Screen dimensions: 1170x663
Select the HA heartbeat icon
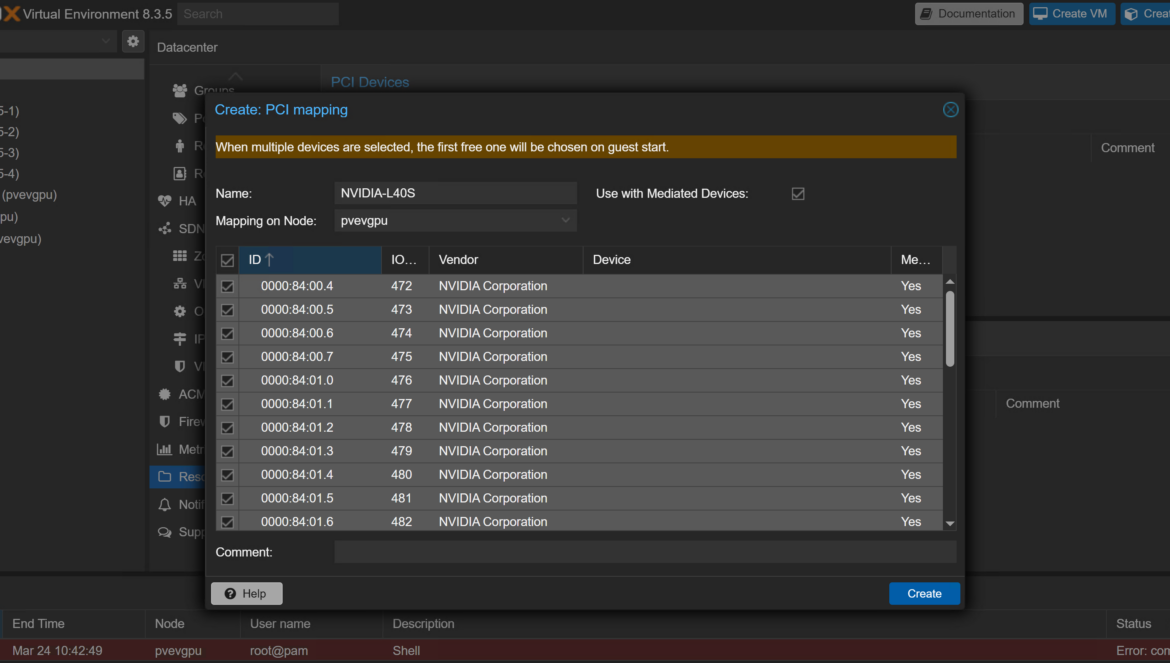pos(165,201)
